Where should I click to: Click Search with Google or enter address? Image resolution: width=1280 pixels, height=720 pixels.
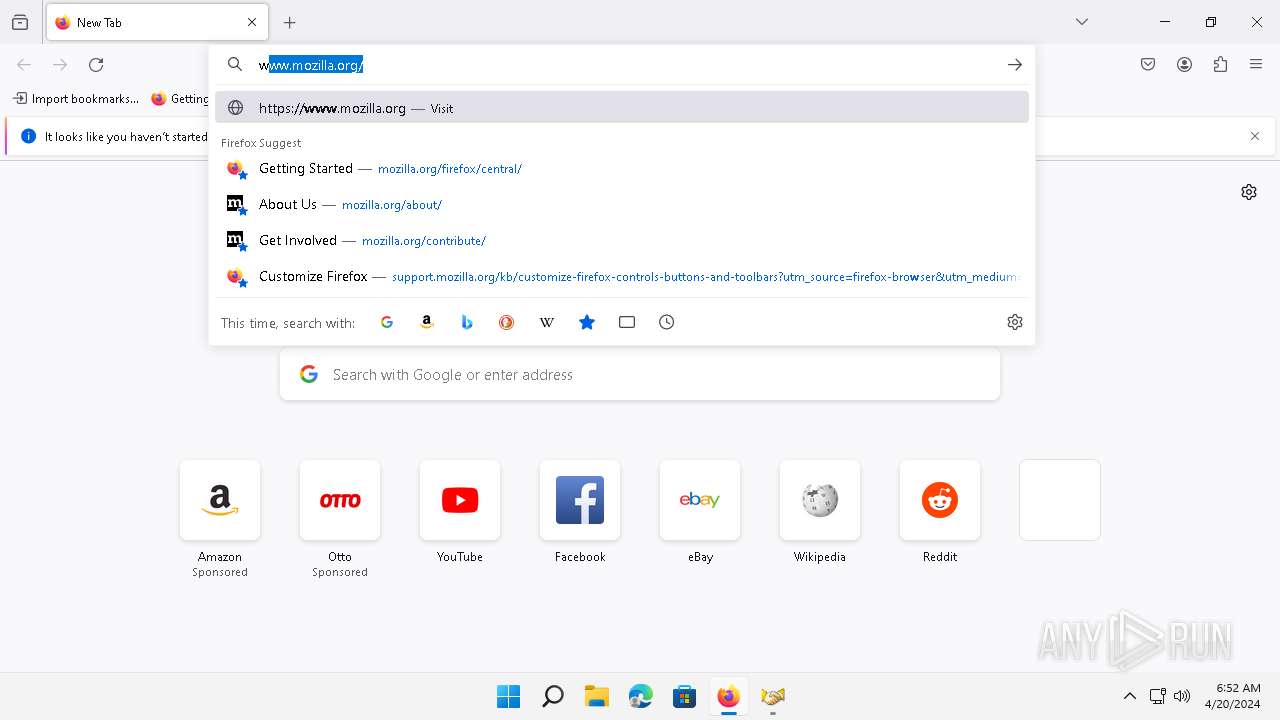(640, 375)
